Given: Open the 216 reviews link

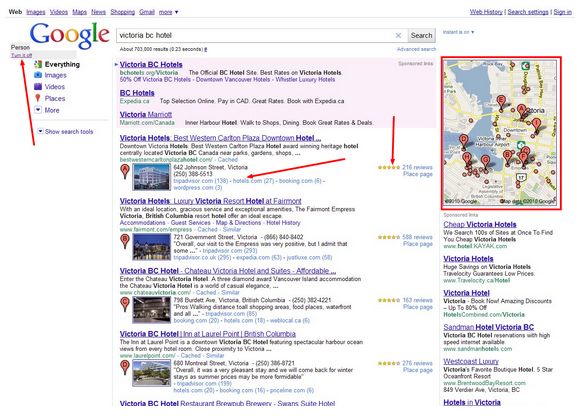Looking at the screenshot, I should tap(417, 168).
